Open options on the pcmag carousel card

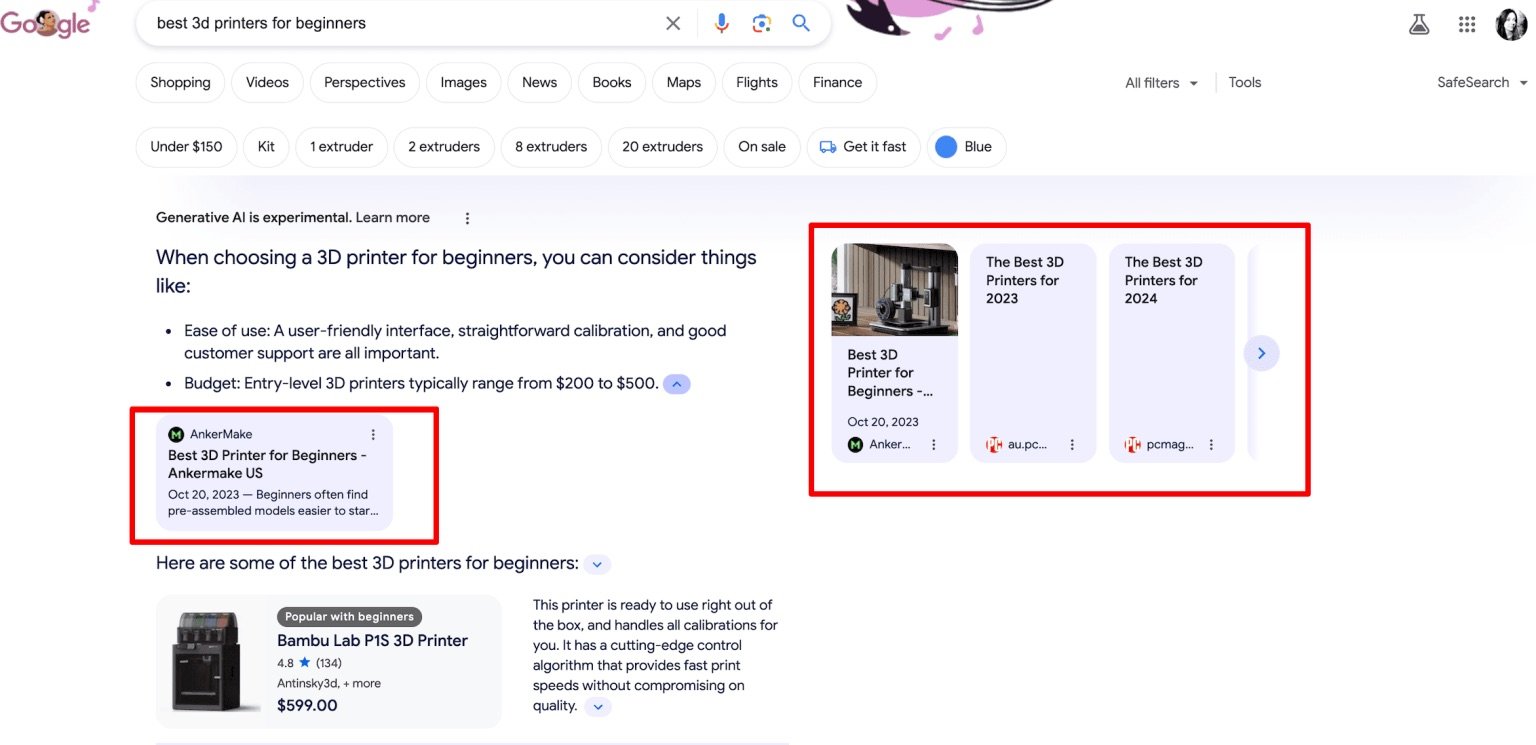coord(1211,445)
